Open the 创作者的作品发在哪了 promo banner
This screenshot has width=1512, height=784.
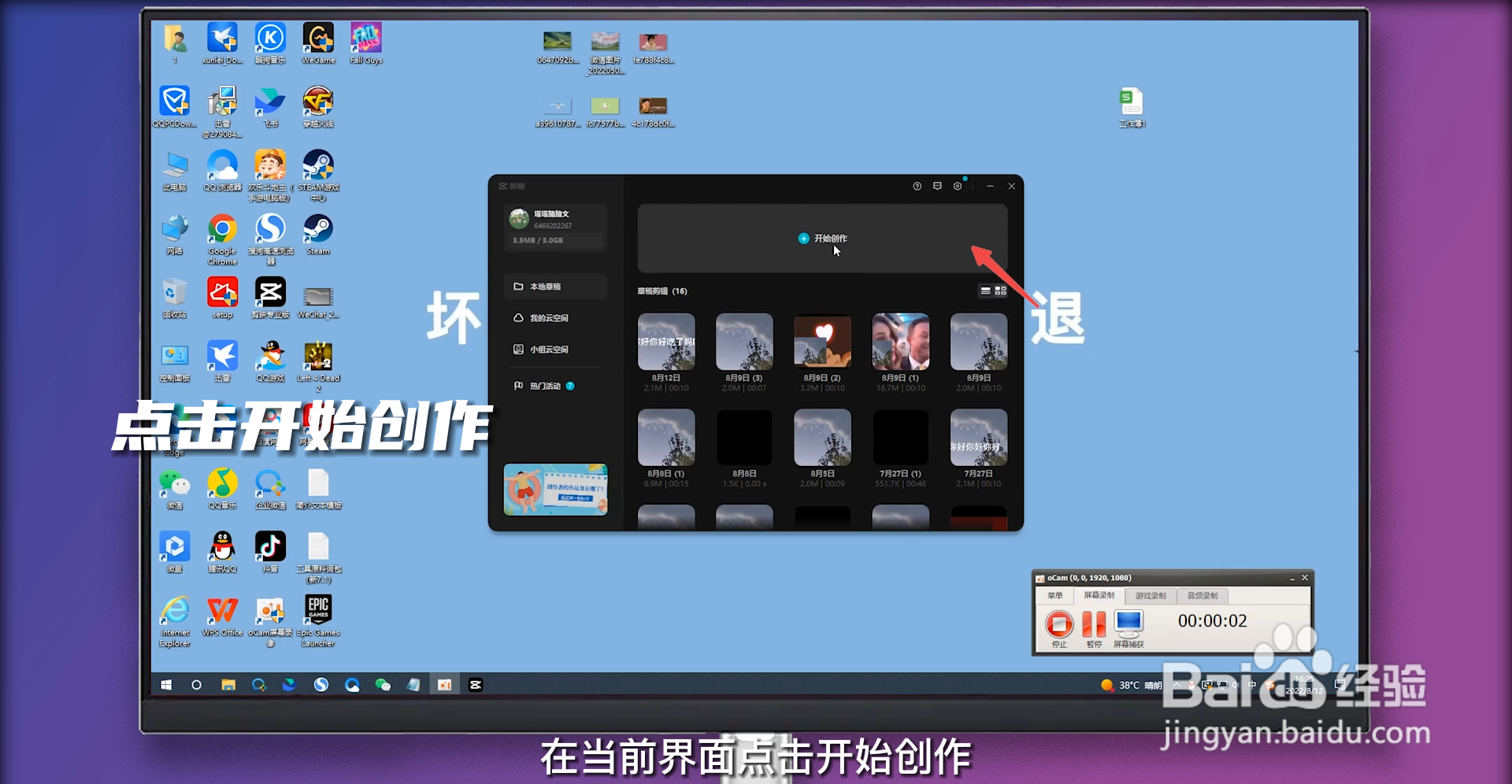555,490
